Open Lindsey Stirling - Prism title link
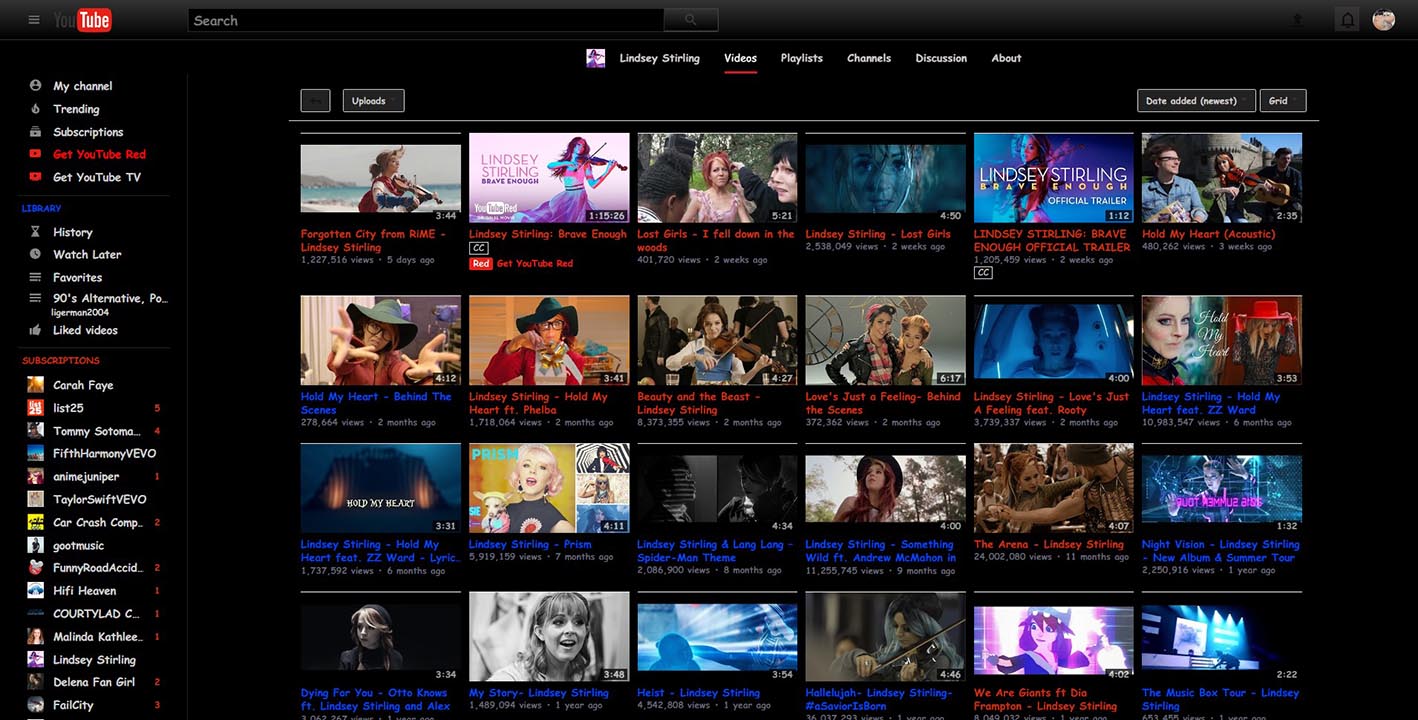The height and width of the screenshot is (720, 1418). (x=530, y=545)
